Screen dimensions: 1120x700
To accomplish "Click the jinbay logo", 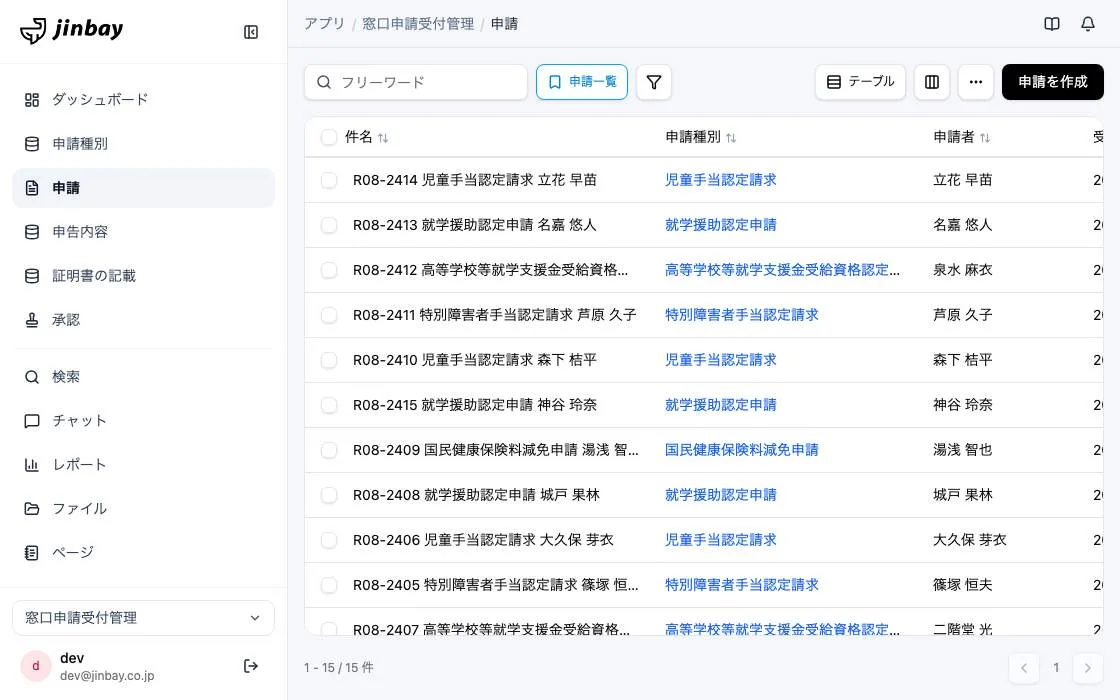I will [71, 30].
